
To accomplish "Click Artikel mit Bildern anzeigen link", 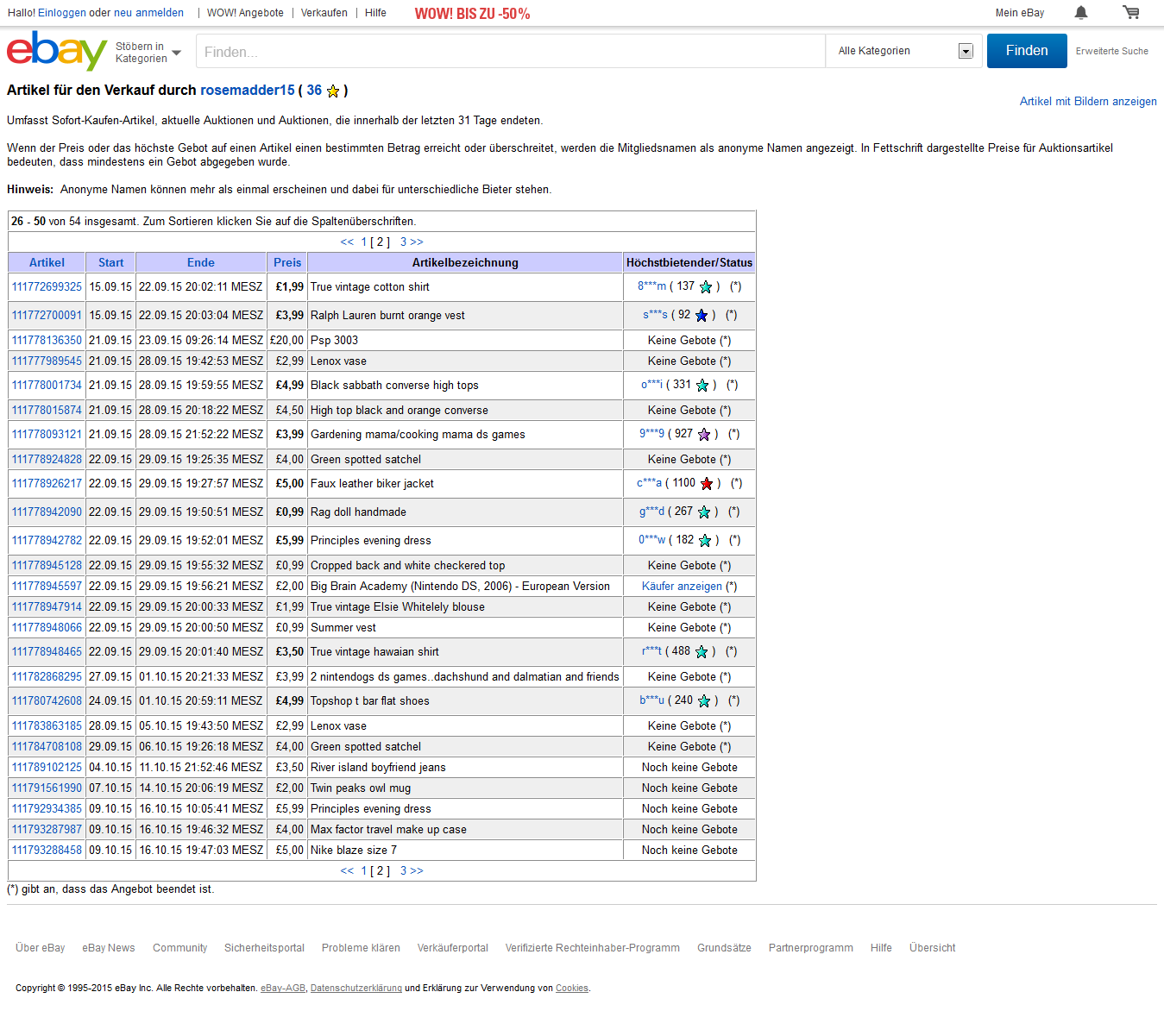I will 1088,101.
